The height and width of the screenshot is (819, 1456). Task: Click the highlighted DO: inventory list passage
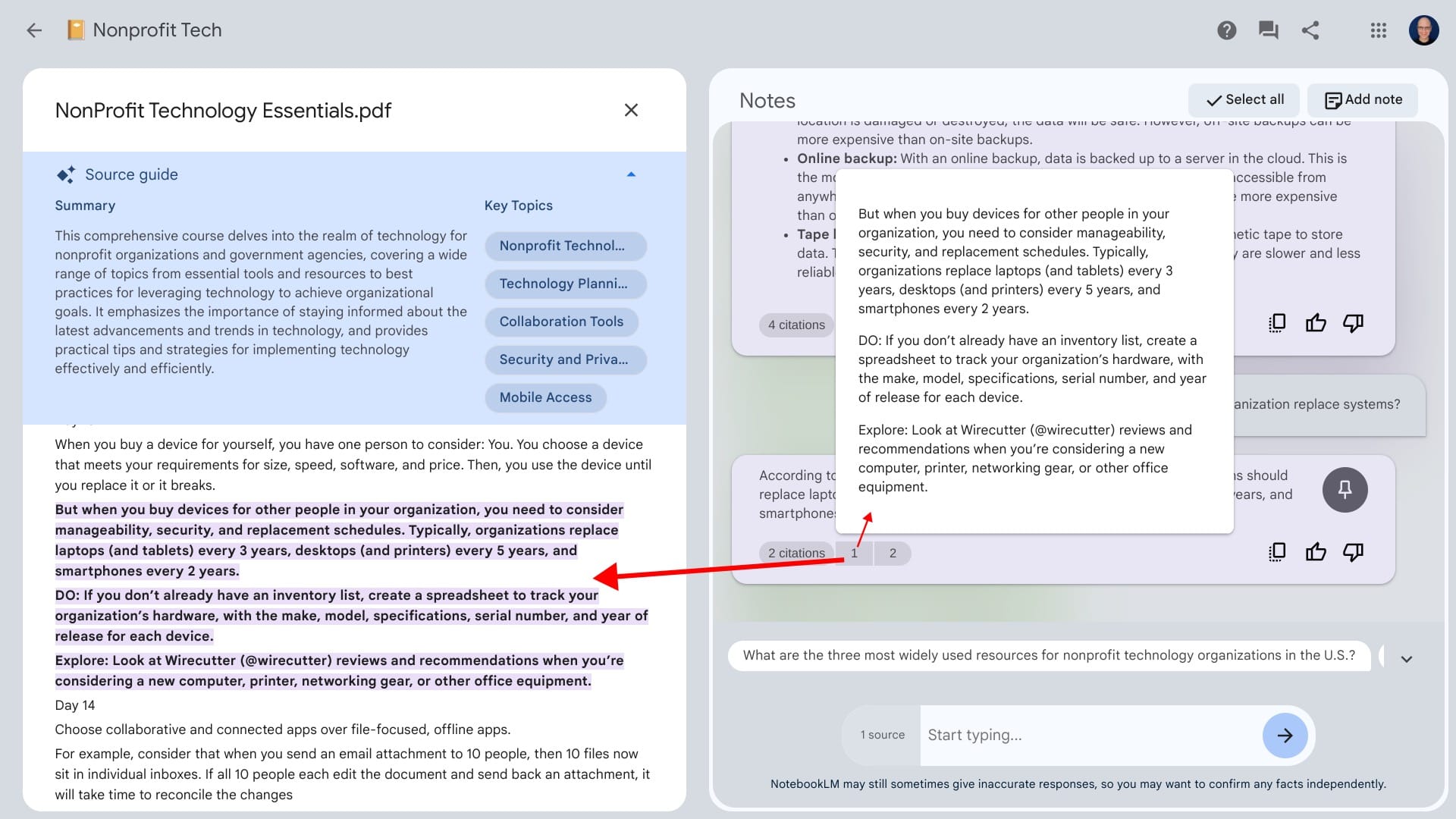pyautogui.click(x=351, y=616)
